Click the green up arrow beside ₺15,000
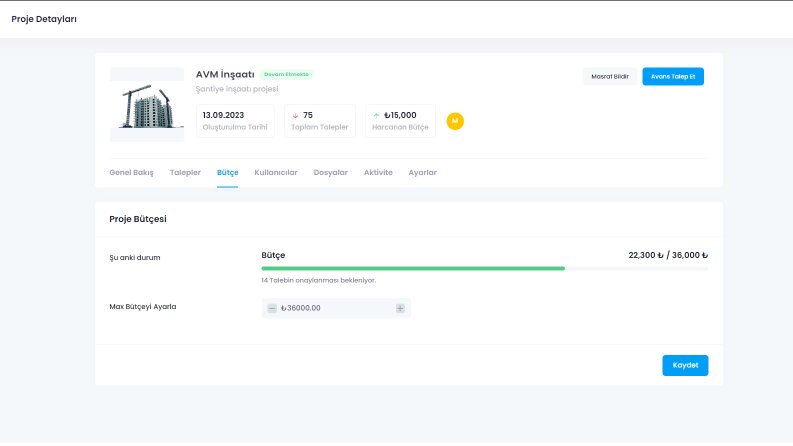The width and height of the screenshot is (793, 446). (x=376, y=116)
